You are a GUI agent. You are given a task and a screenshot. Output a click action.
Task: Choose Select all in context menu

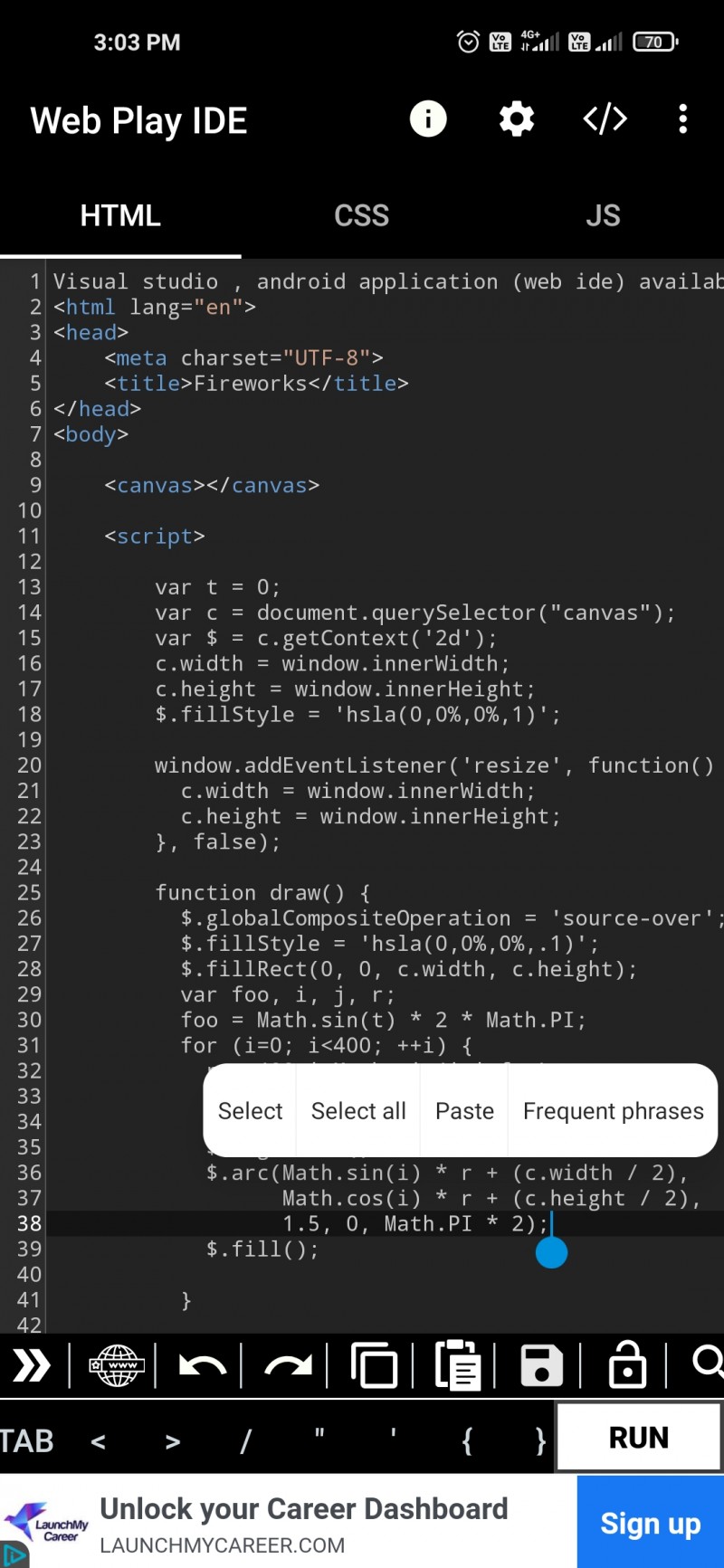click(358, 1110)
